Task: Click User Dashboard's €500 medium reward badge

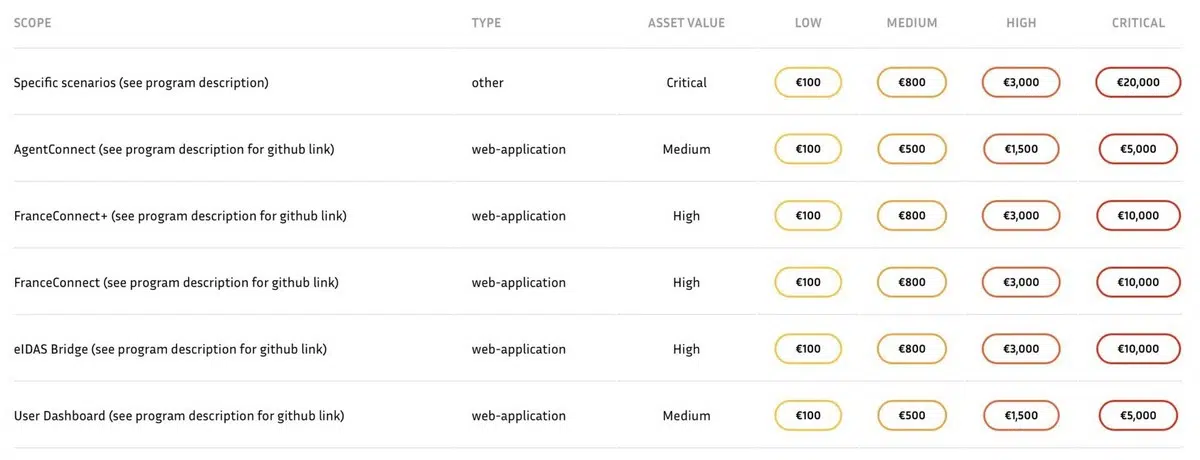Action: click(x=911, y=415)
